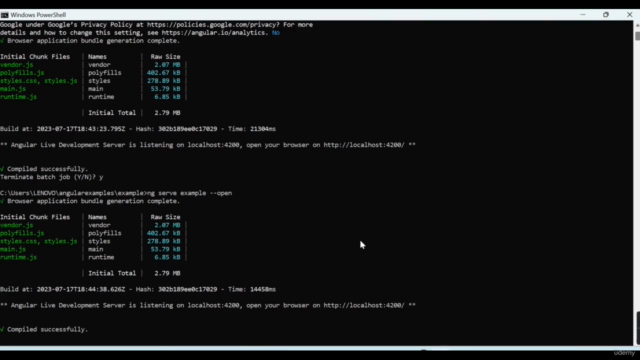The height and width of the screenshot is (360, 640).
Task: Click the first http://localhost:4200/ URL
Action: (x=364, y=145)
